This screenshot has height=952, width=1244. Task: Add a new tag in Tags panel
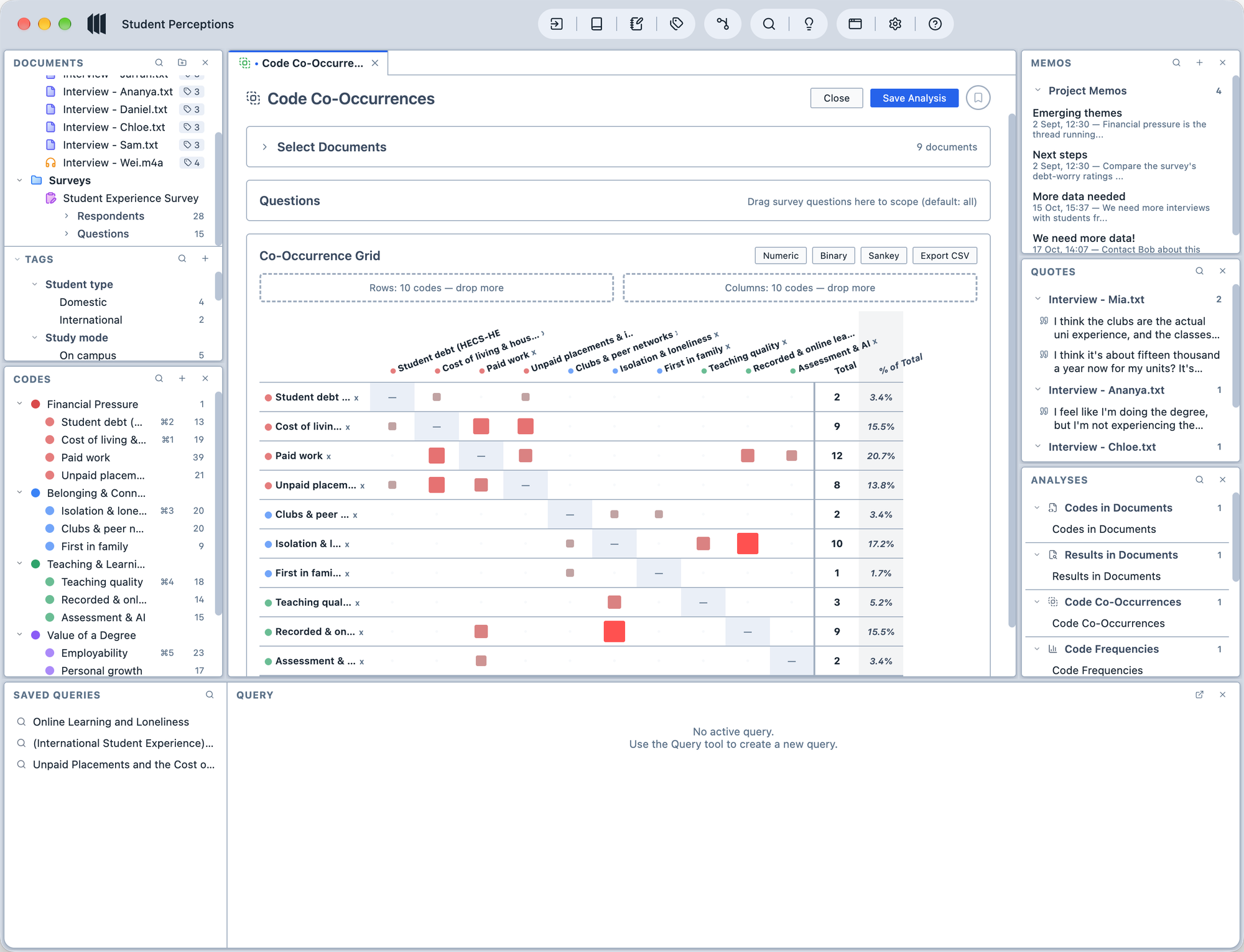click(205, 259)
